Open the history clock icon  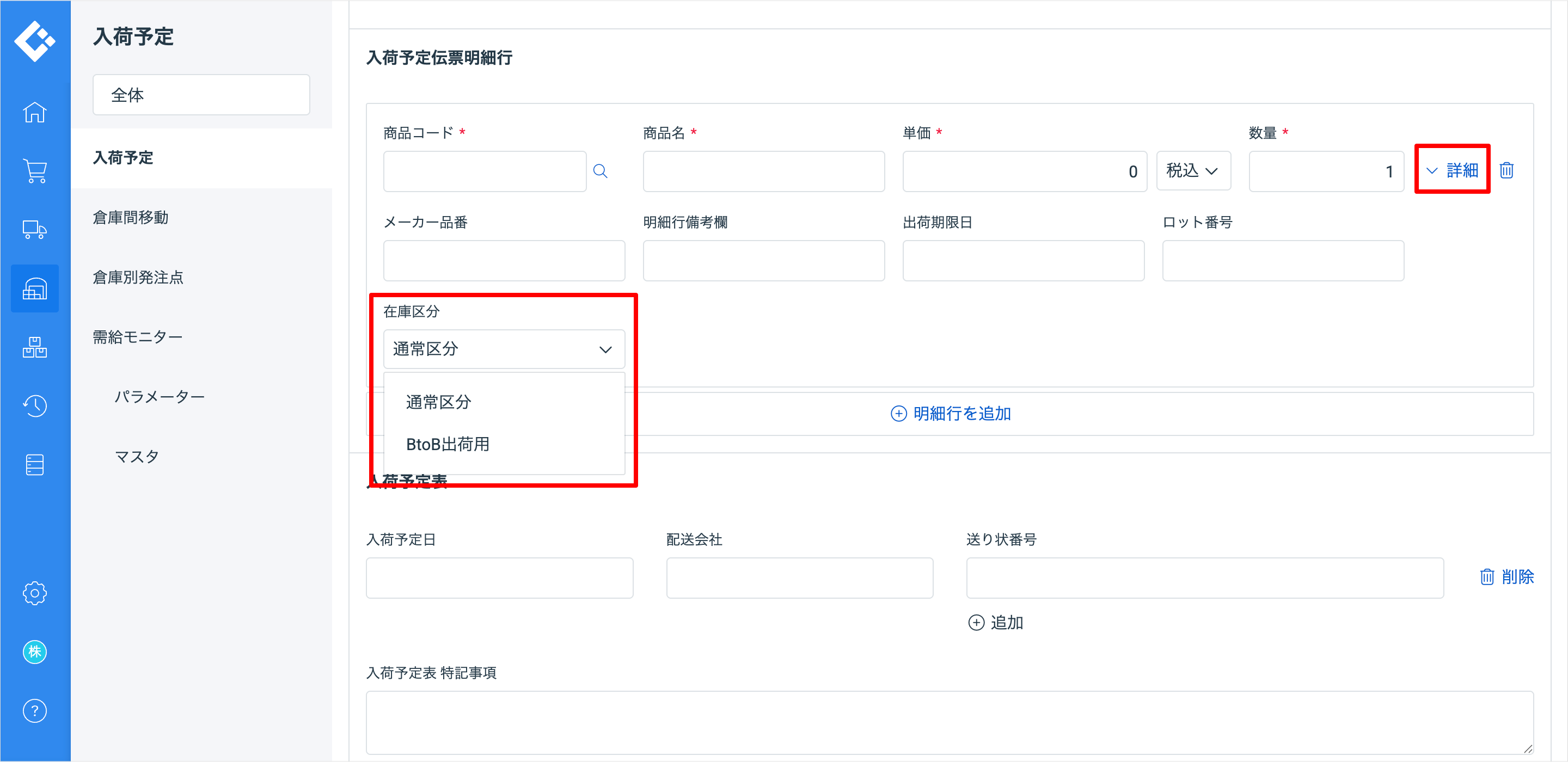35,405
